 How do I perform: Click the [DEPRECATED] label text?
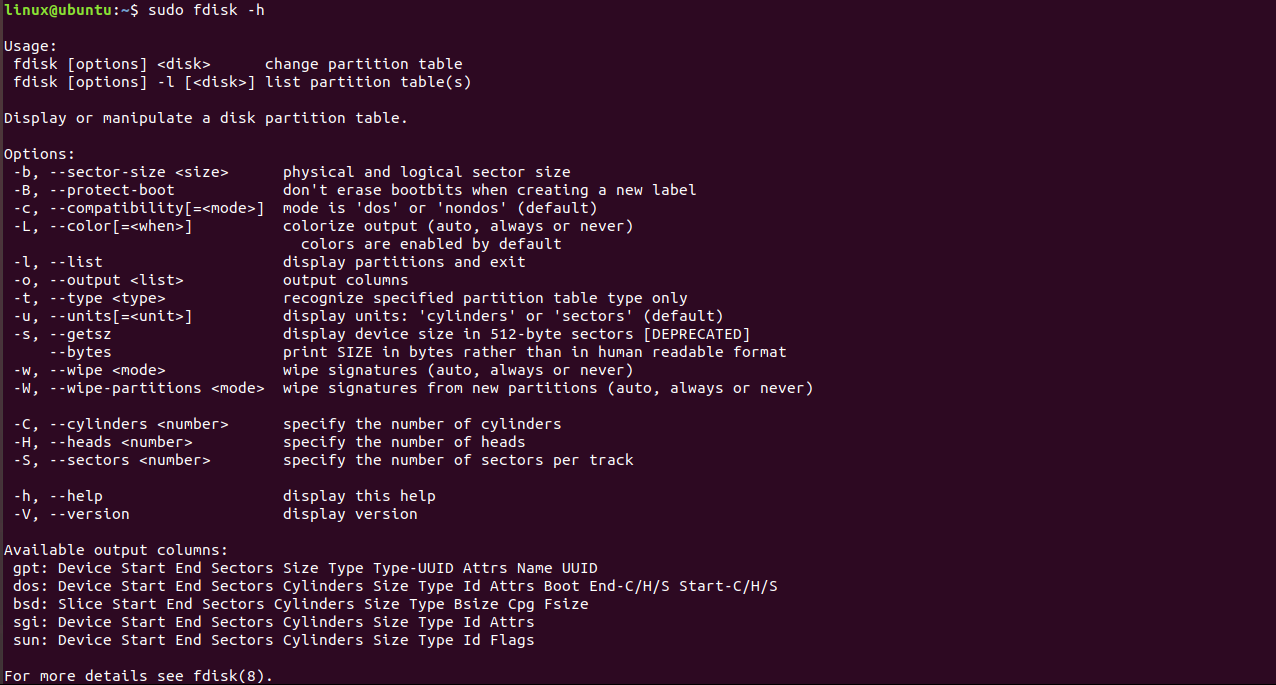698,334
